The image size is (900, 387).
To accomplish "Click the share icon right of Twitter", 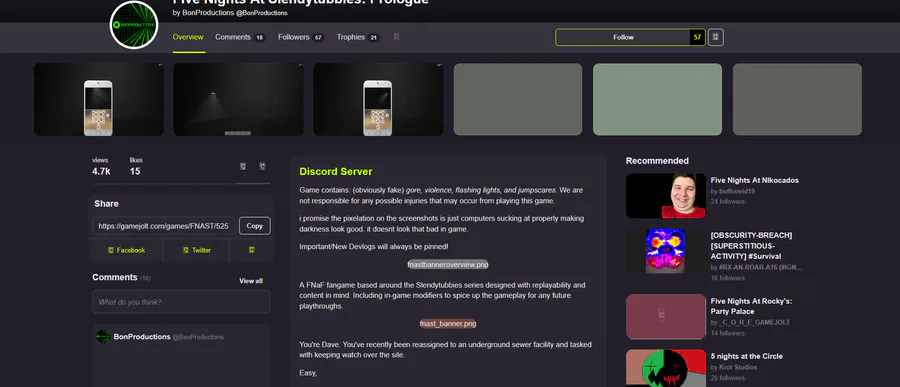I will (251, 250).
